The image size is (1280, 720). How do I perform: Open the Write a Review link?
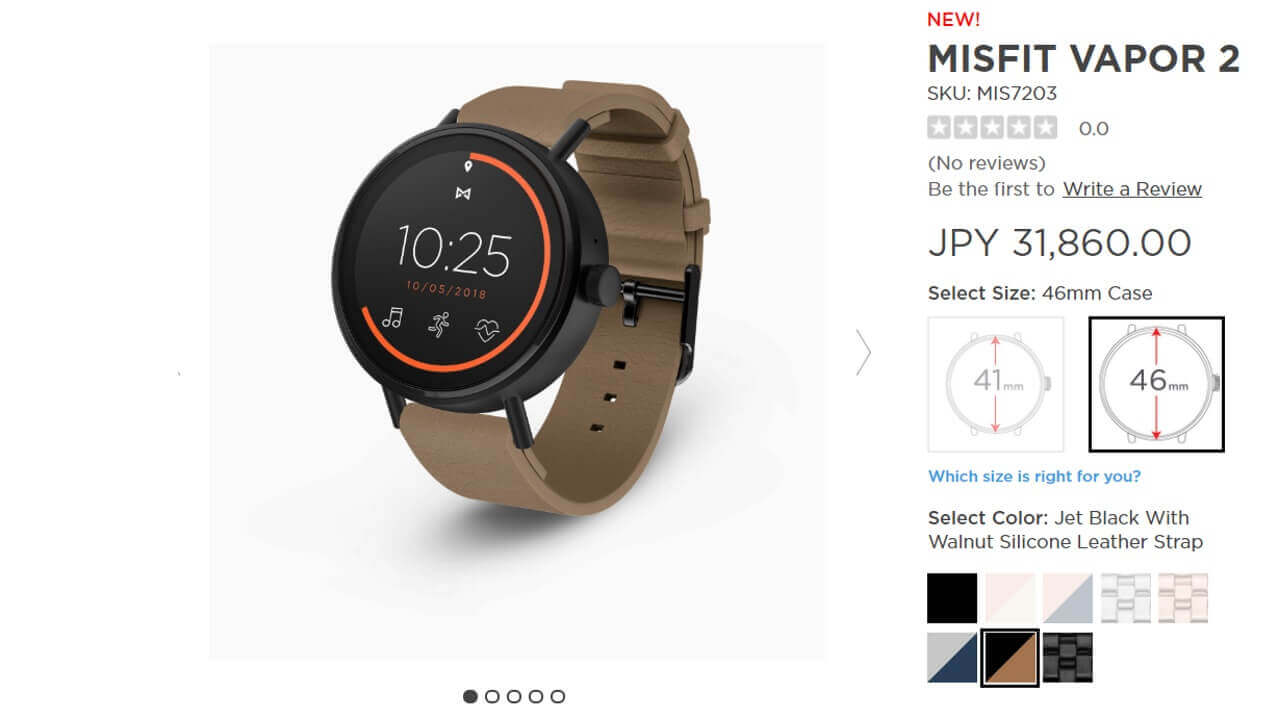tap(1132, 189)
